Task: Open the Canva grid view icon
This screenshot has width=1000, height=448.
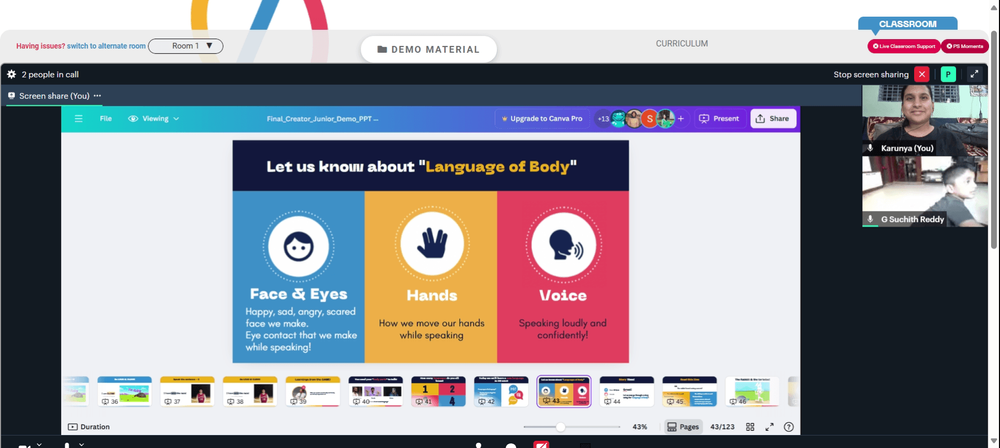Action: (x=750, y=427)
